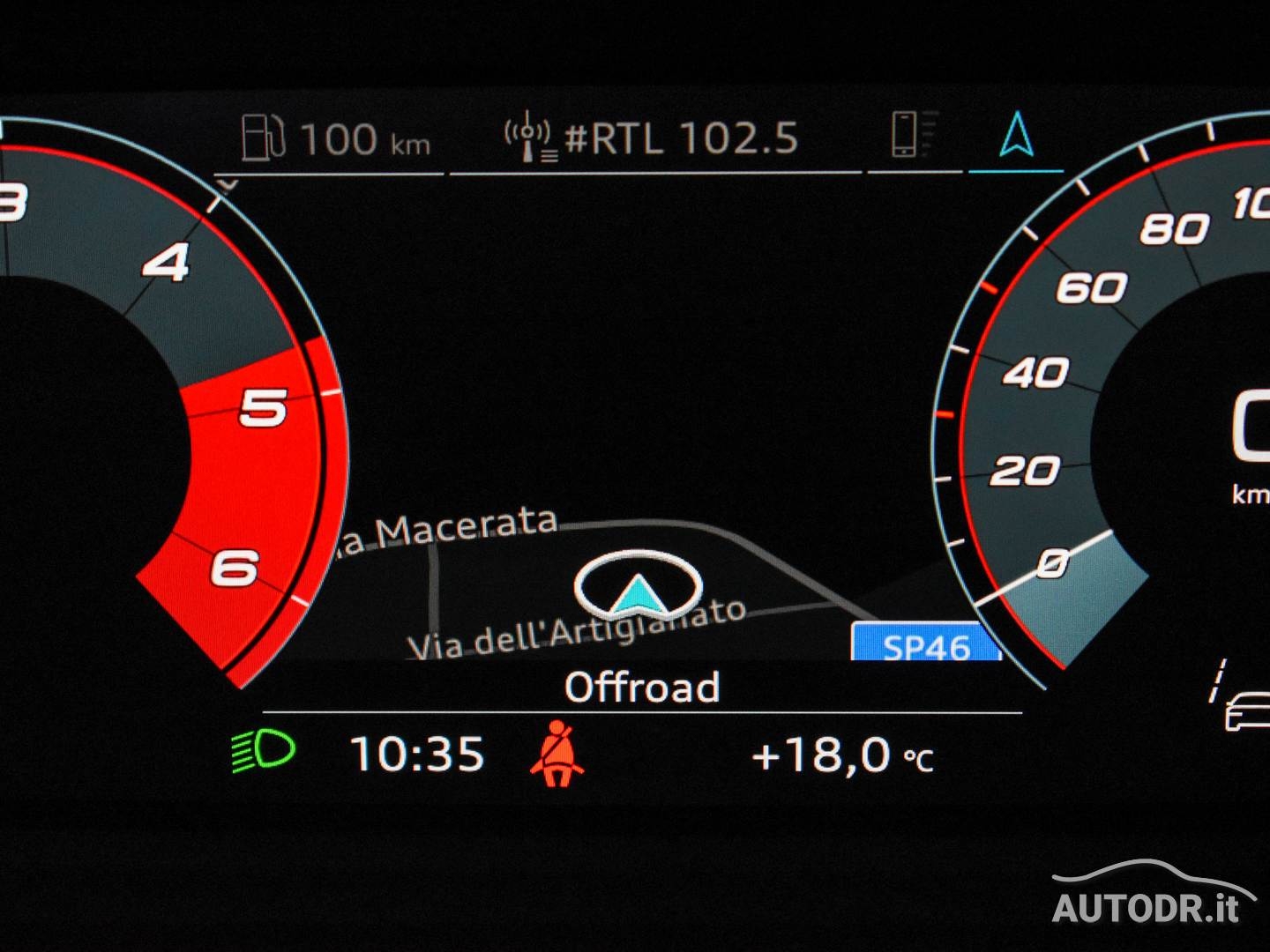
Task: Tap the fuel pump range icon
Action: pos(263,138)
